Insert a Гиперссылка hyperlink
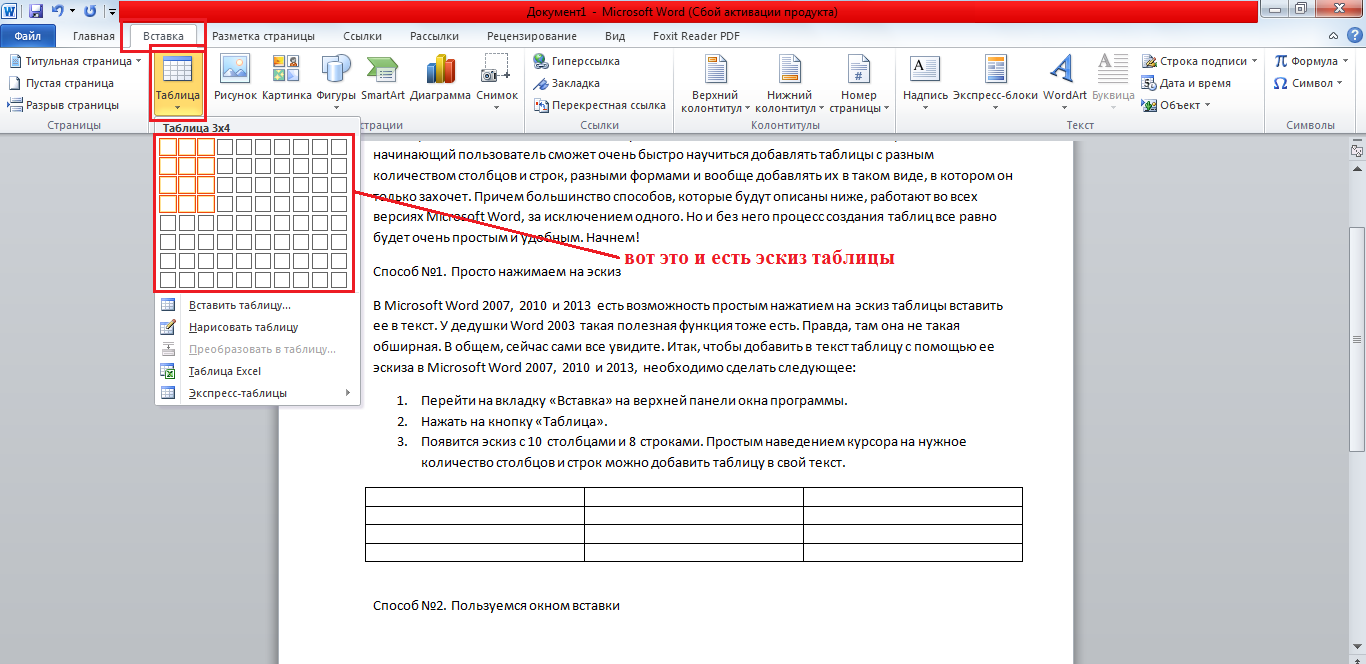 click(576, 61)
